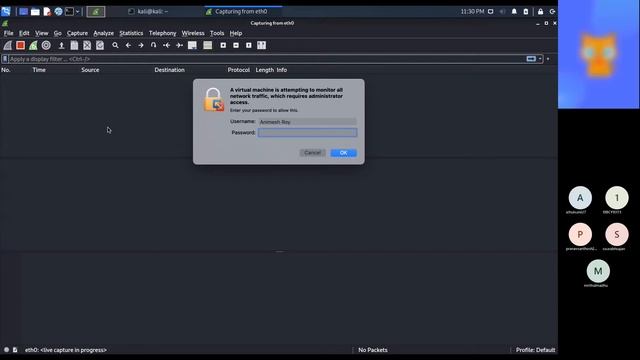Confirm the password dialog with OK

tap(343, 153)
